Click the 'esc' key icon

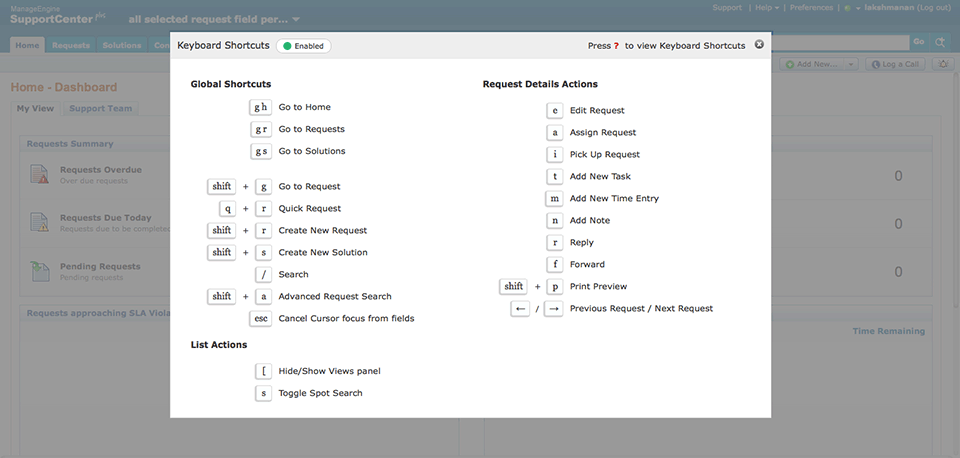261,318
